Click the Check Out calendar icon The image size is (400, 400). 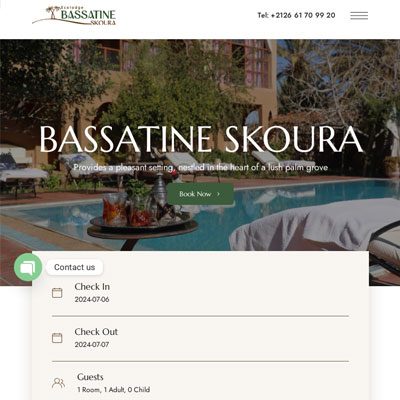[57, 338]
